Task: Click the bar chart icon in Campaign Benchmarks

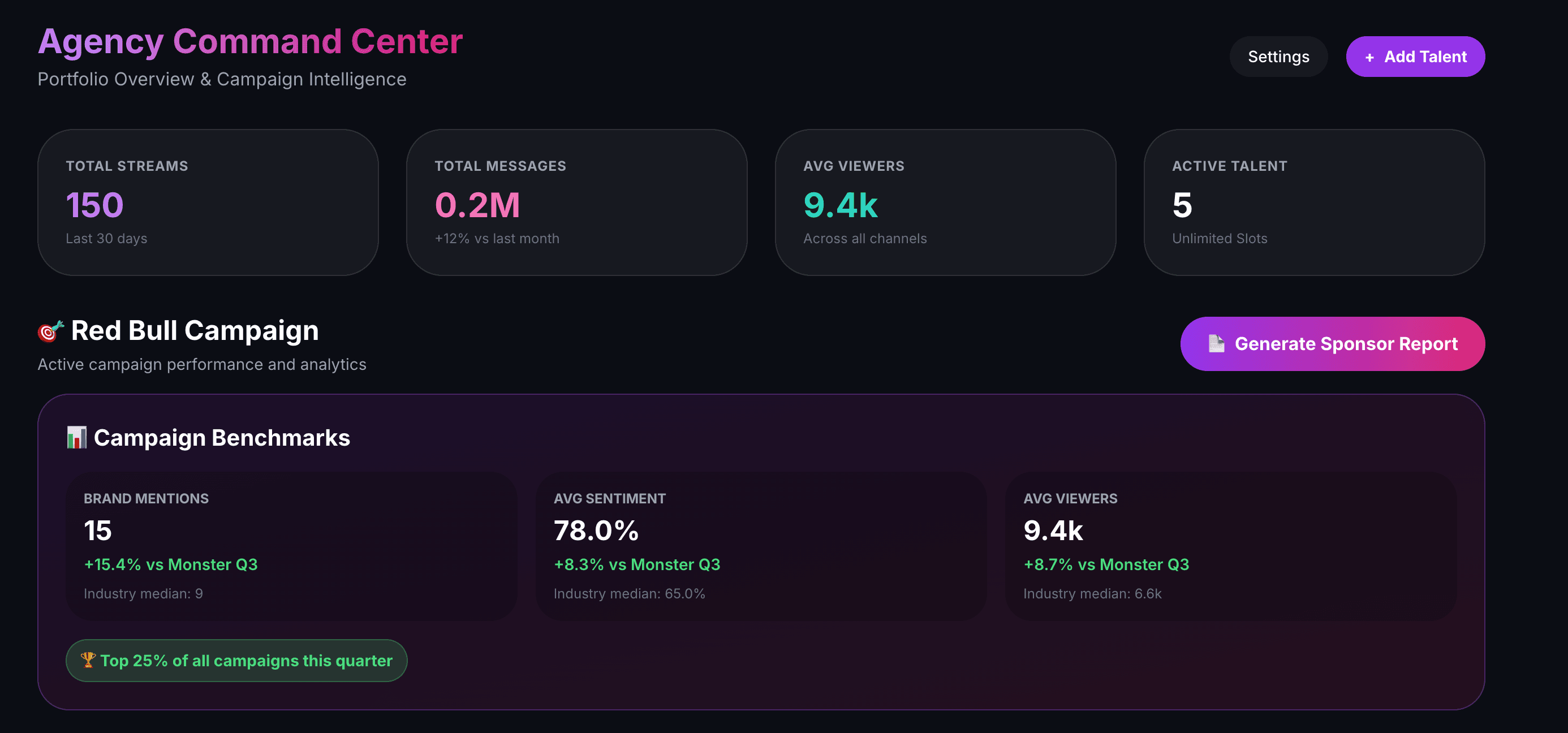Action: [77, 437]
